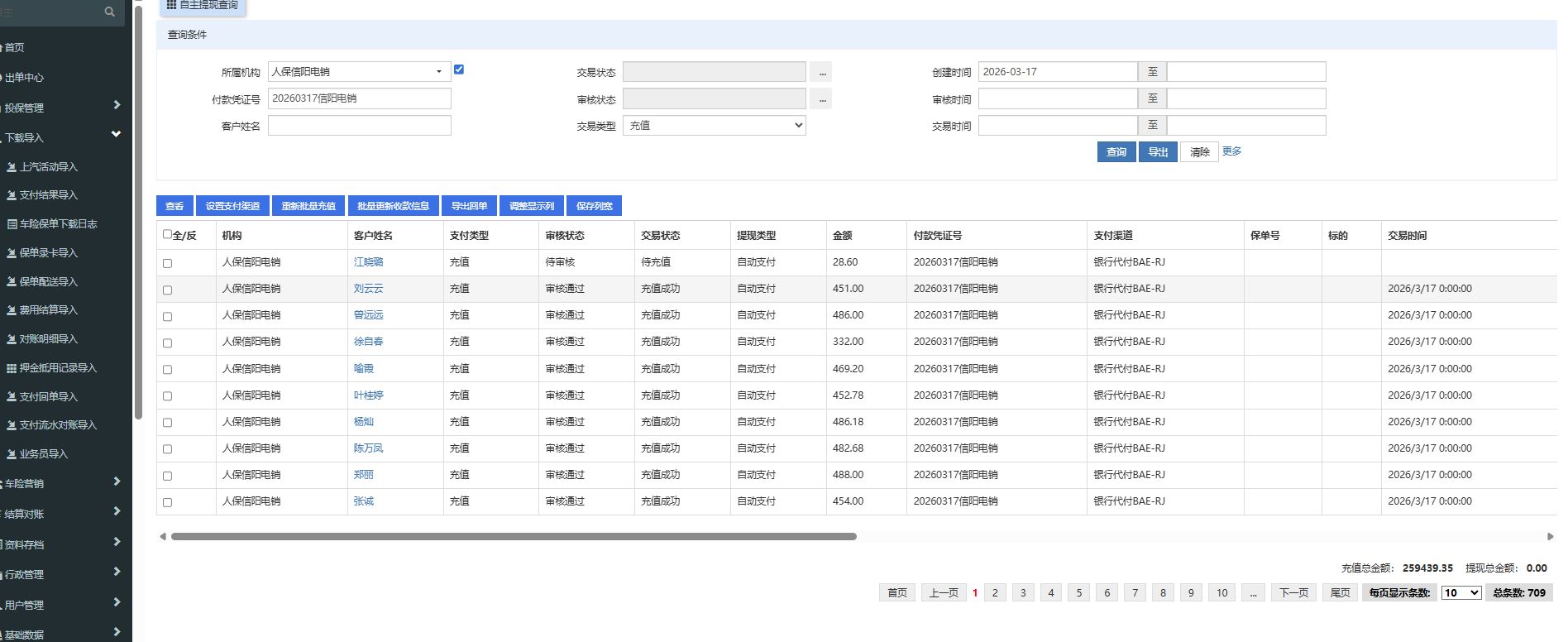
Task: Open 交易状态 picker with the ellipsis button
Action: [821, 73]
